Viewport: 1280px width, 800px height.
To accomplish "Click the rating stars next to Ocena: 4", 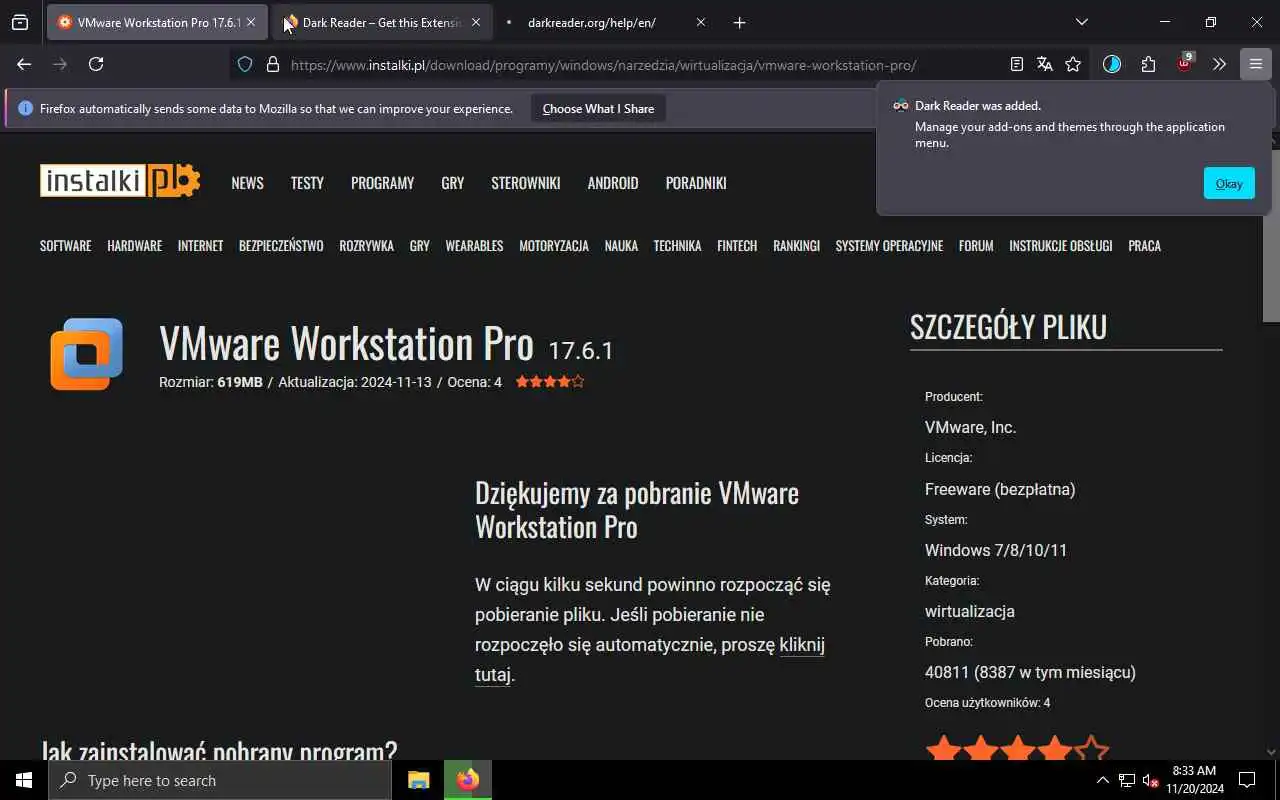I will point(550,382).
